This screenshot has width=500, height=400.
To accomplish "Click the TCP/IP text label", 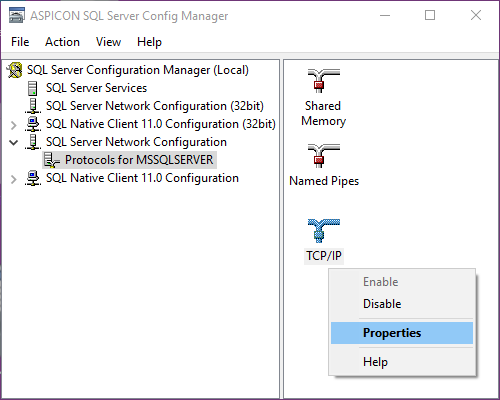I will 324,256.
